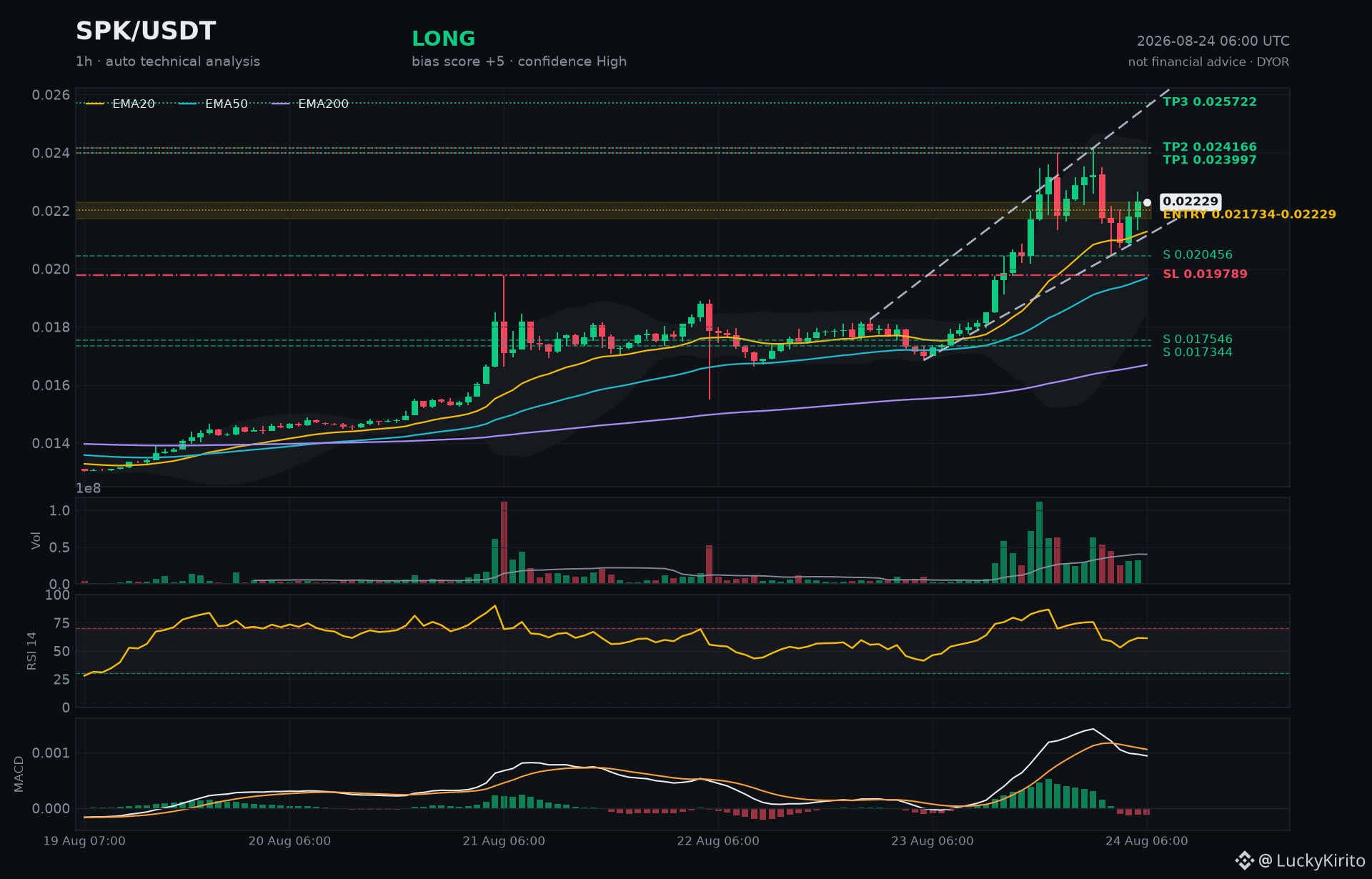Click the 0.5 volume axis tick
The width and height of the screenshot is (1372, 879).
pyautogui.click(x=60, y=547)
